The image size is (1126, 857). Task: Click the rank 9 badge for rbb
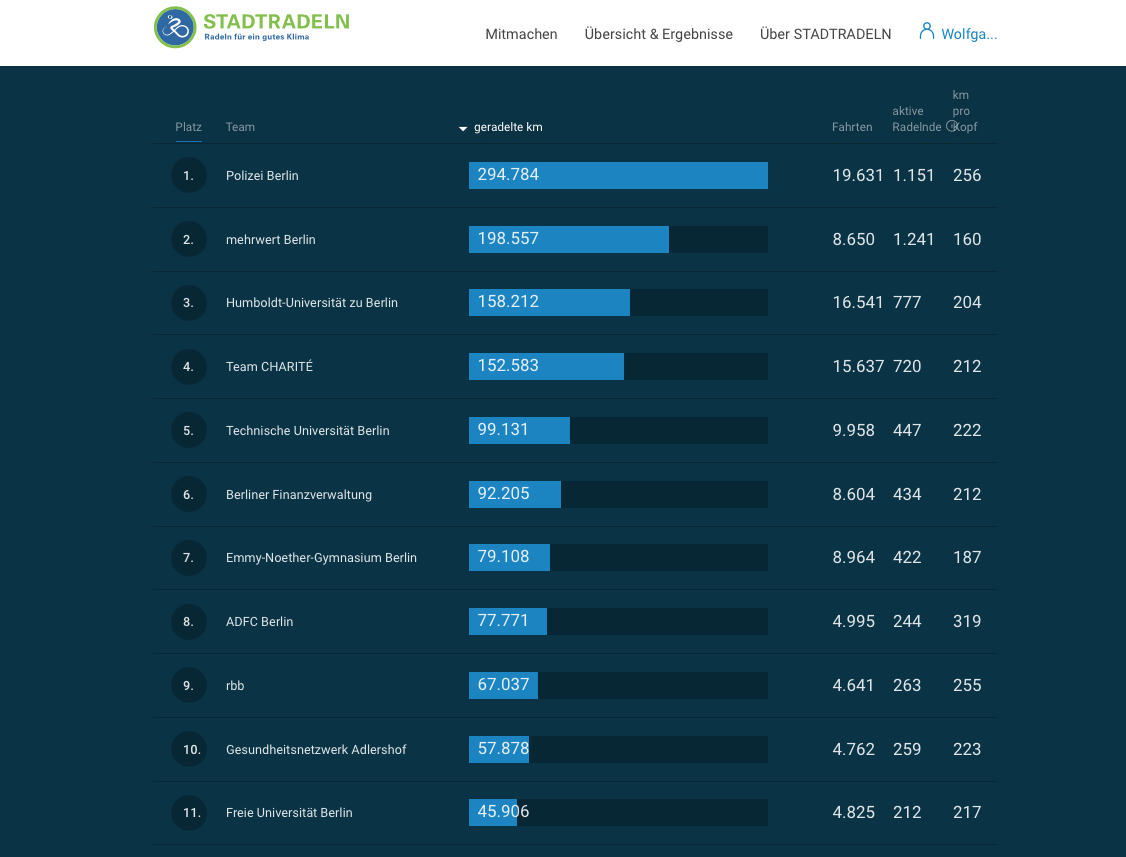pos(188,685)
